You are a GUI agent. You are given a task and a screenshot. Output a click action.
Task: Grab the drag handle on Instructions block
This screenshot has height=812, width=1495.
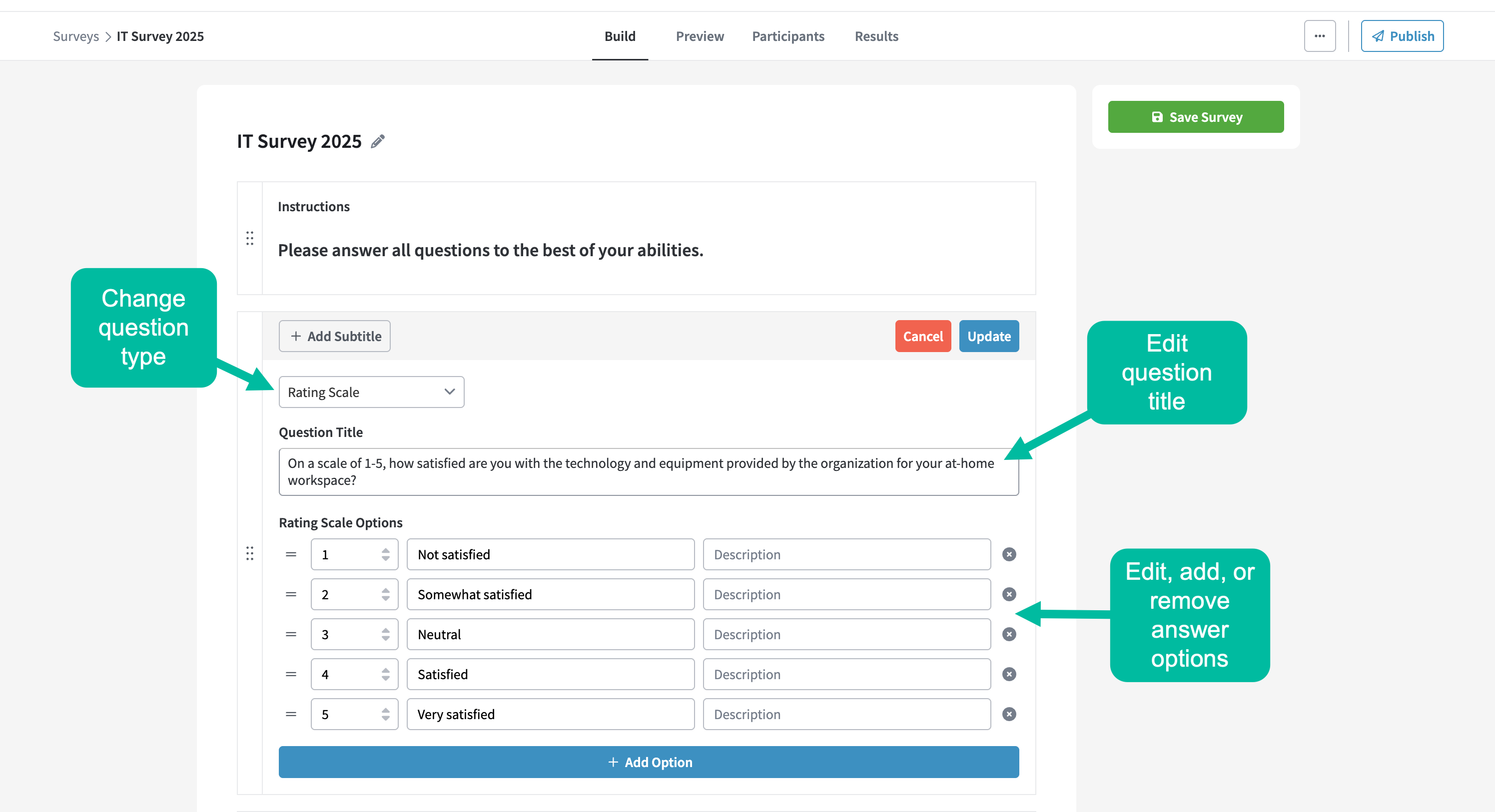pyautogui.click(x=249, y=238)
